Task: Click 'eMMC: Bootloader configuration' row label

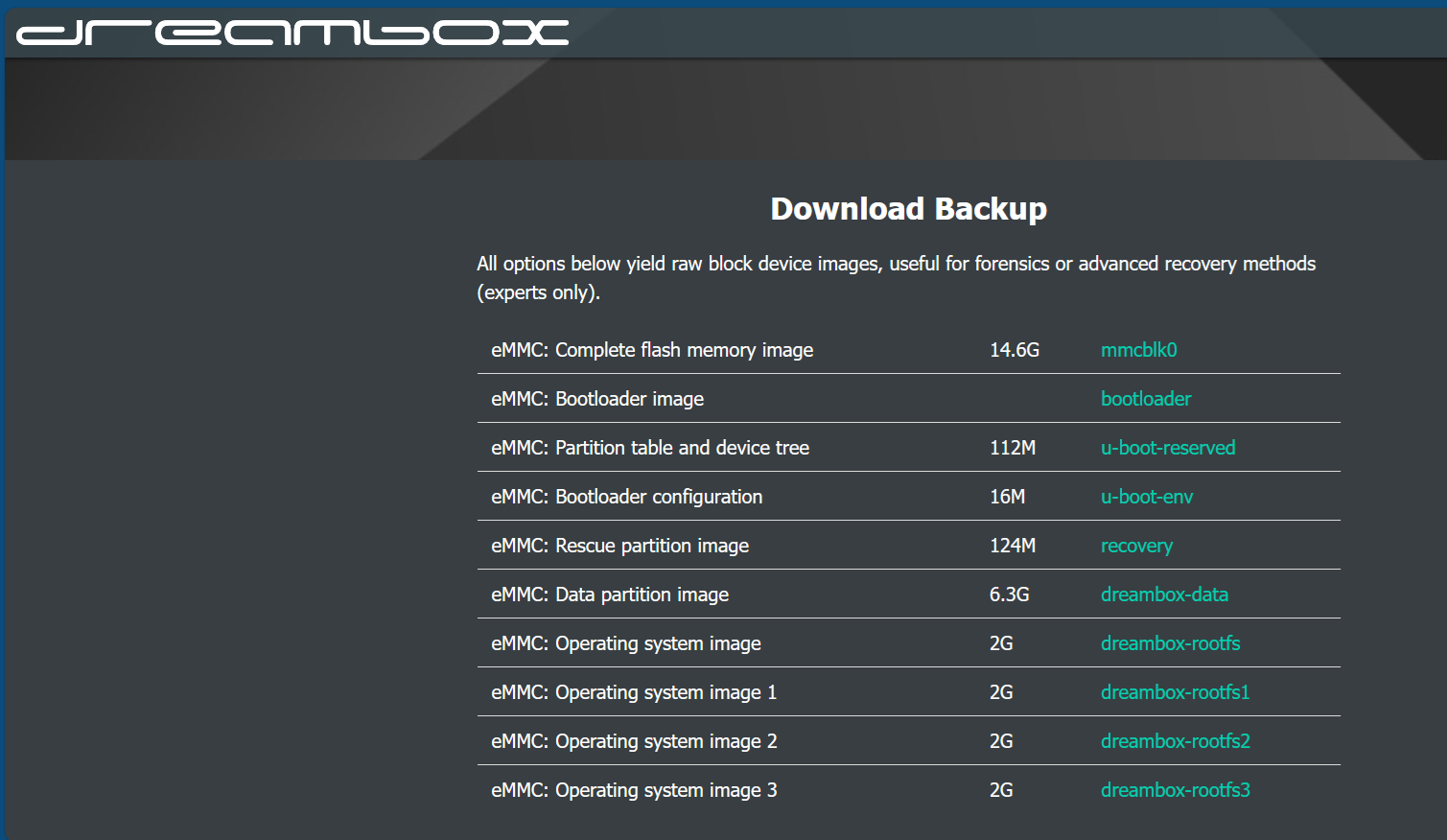Action: (x=627, y=497)
